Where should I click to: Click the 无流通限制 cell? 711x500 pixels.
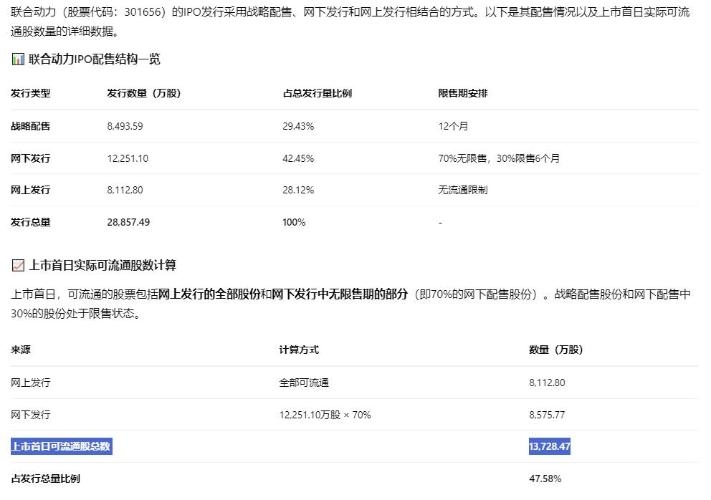pyautogui.click(x=463, y=190)
